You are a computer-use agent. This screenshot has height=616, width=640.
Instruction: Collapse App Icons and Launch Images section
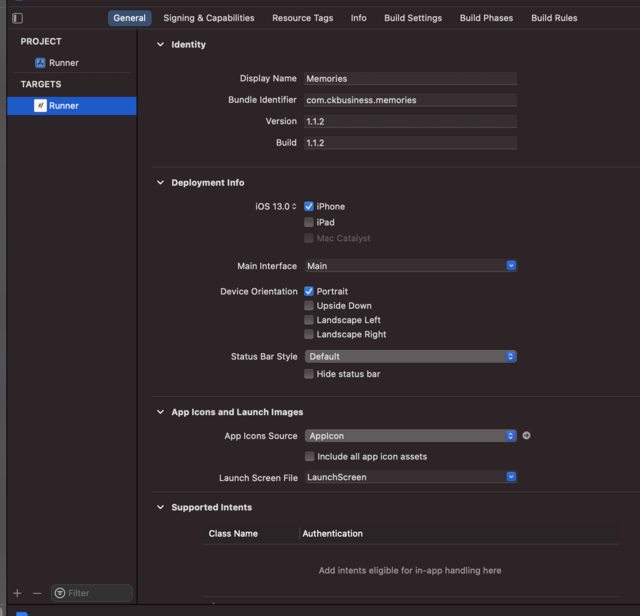160,412
